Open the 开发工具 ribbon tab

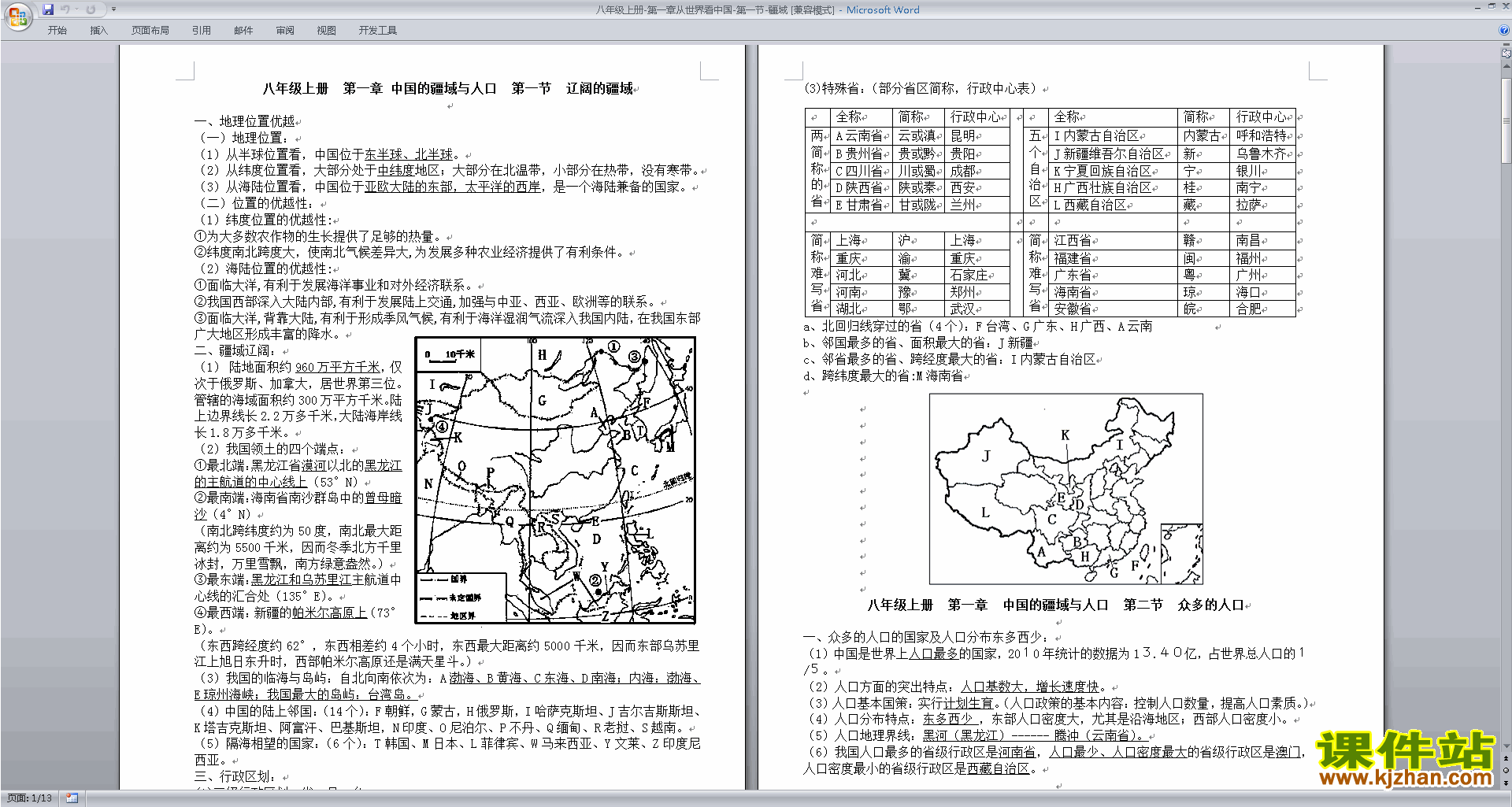pyautogui.click(x=378, y=31)
